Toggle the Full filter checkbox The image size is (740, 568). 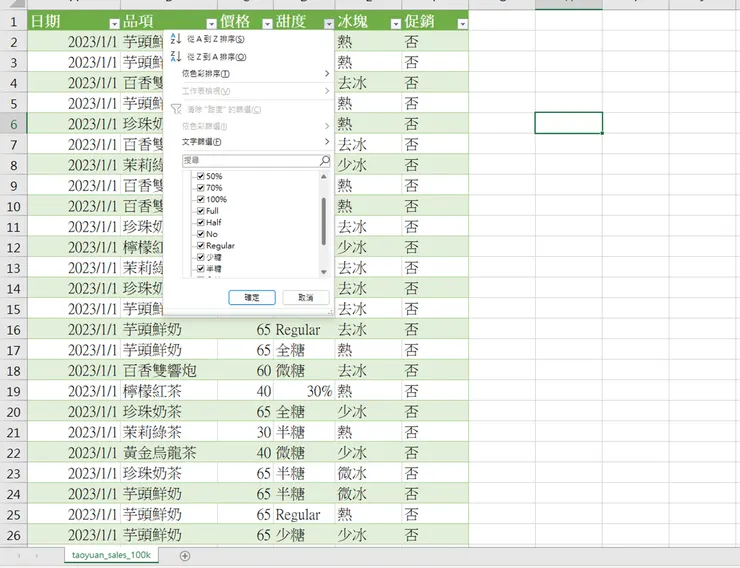click(x=201, y=211)
